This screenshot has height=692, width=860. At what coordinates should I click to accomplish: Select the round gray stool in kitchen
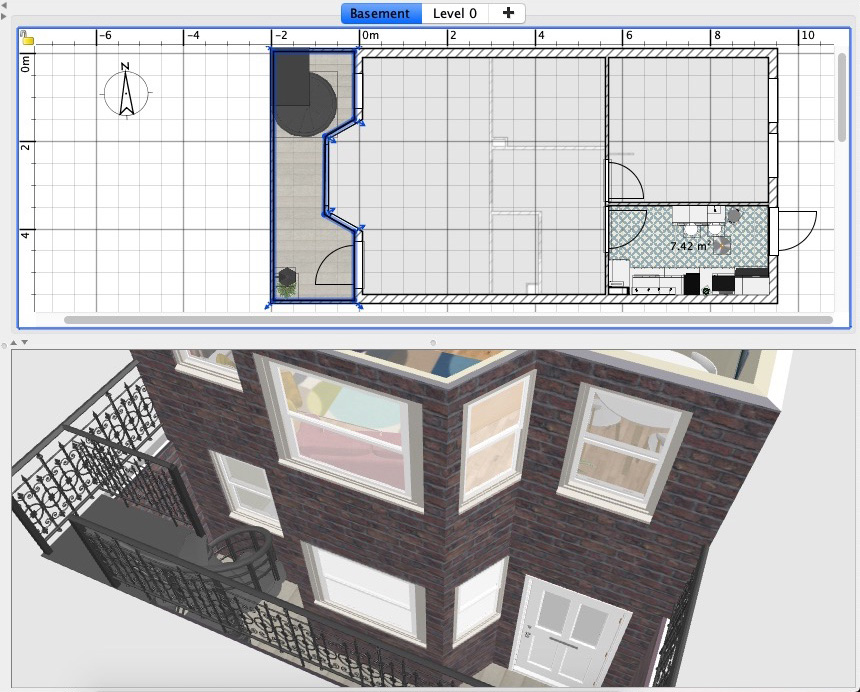(733, 215)
